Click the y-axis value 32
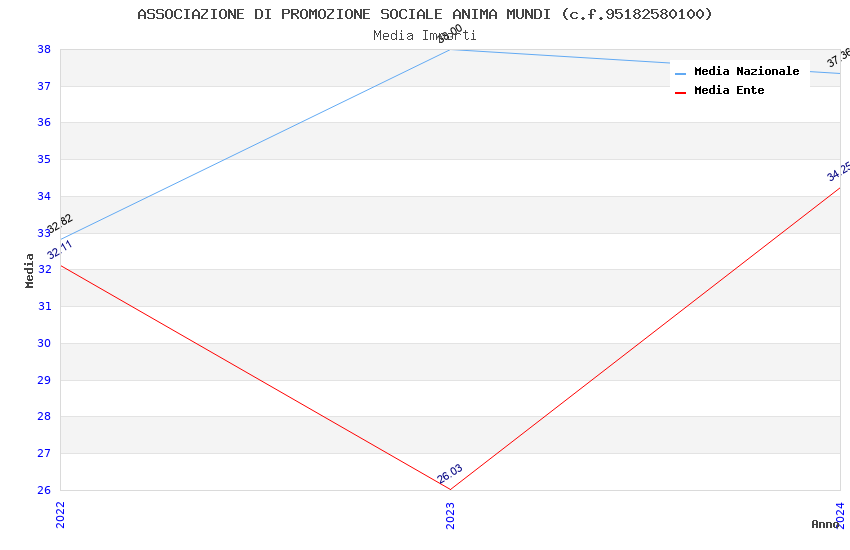 point(44,269)
